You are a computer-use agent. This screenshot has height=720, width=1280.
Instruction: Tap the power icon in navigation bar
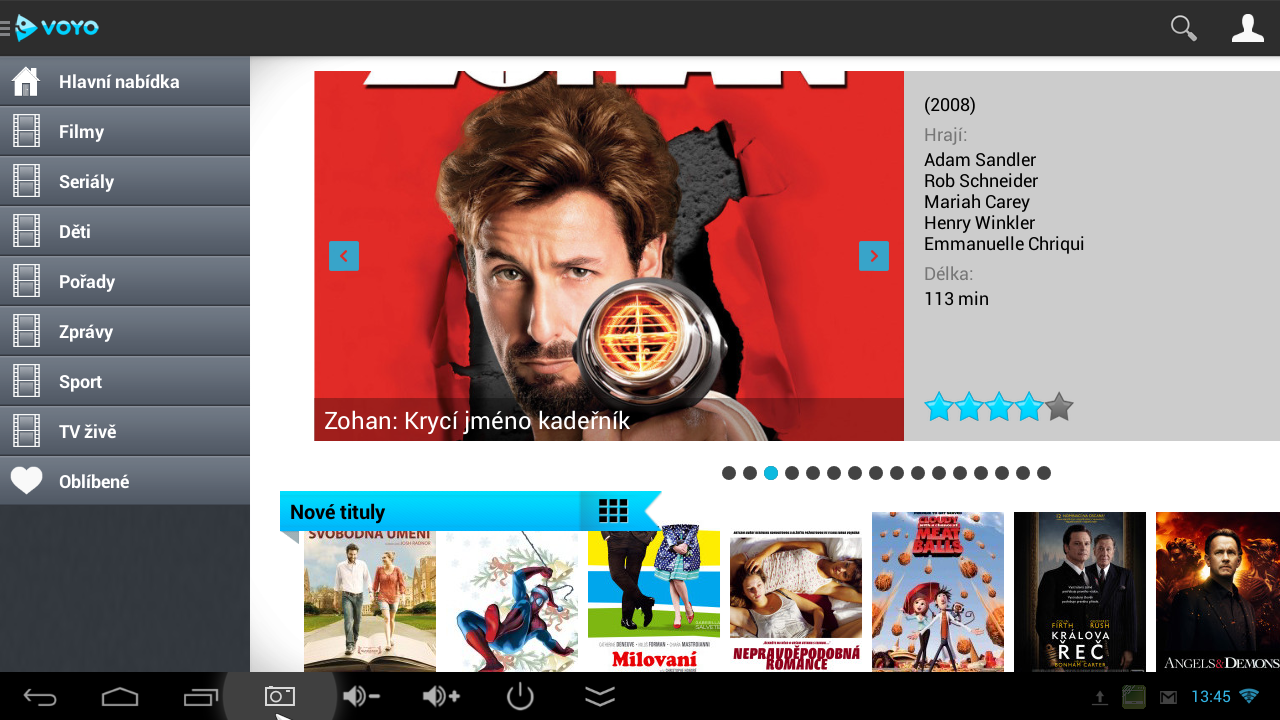[x=521, y=697]
